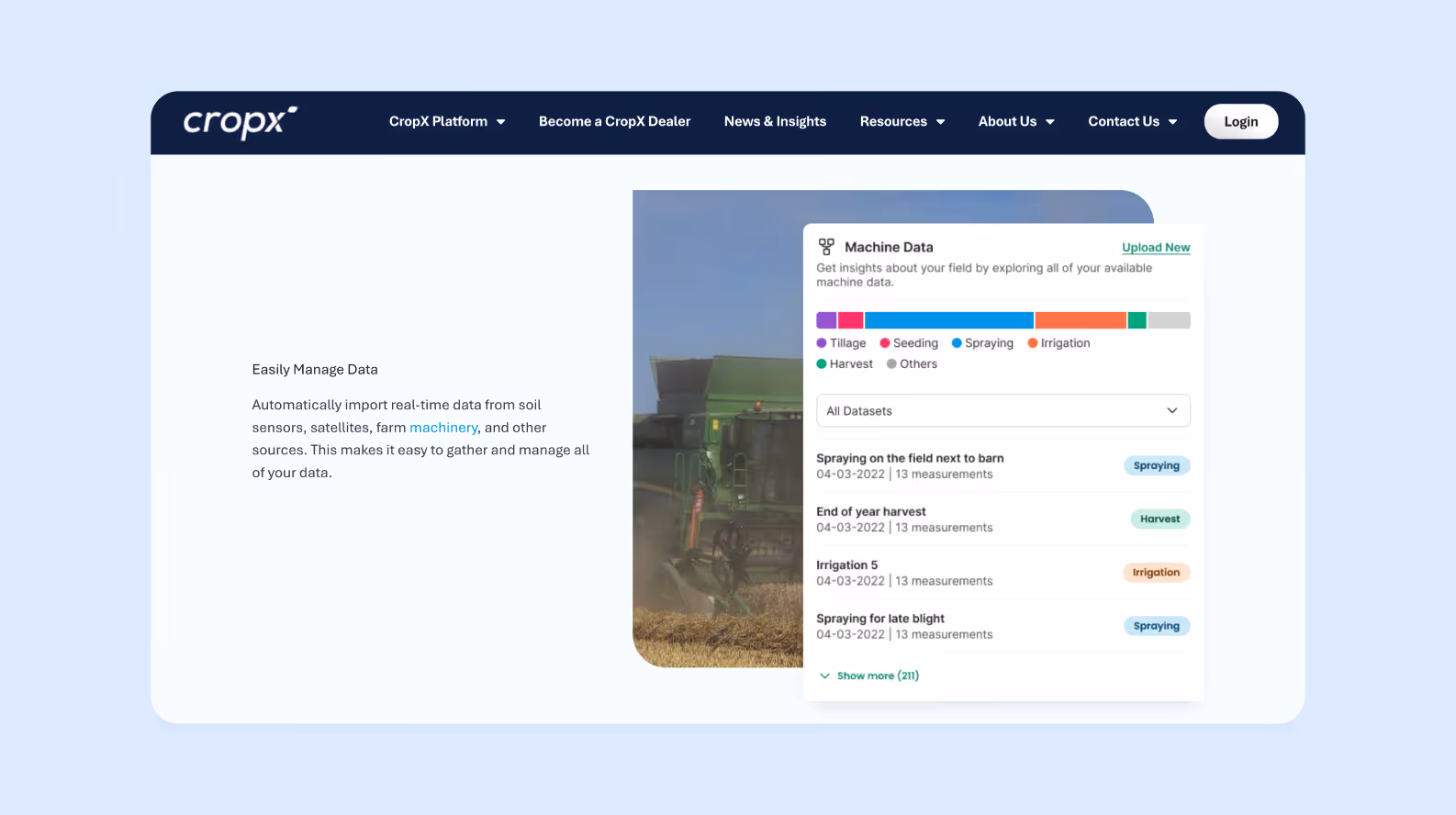Click the blue Spraying bar segment
The width and height of the screenshot is (1456, 815).
949,320
